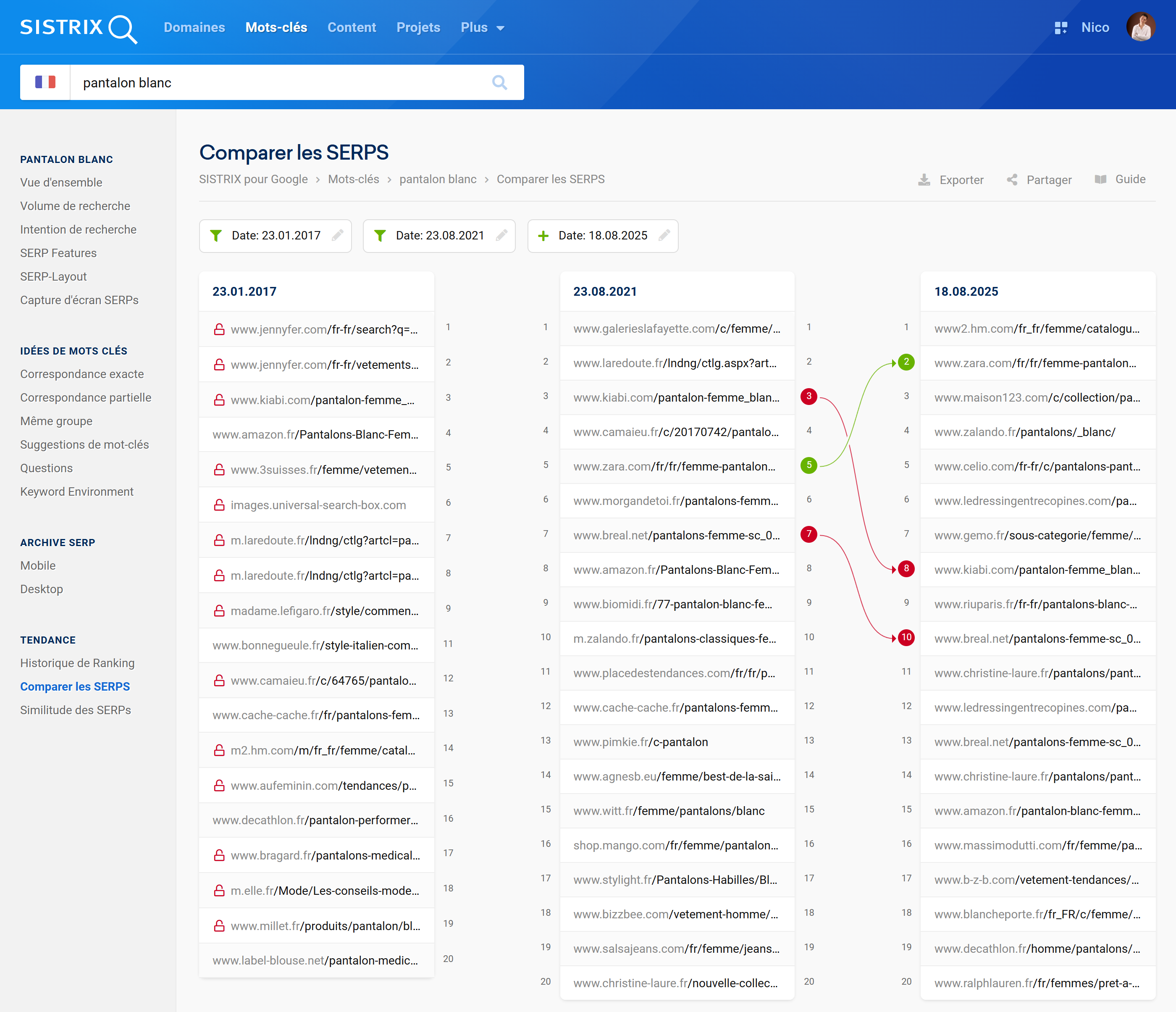Expand the Plus dropdown menu

point(483,27)
